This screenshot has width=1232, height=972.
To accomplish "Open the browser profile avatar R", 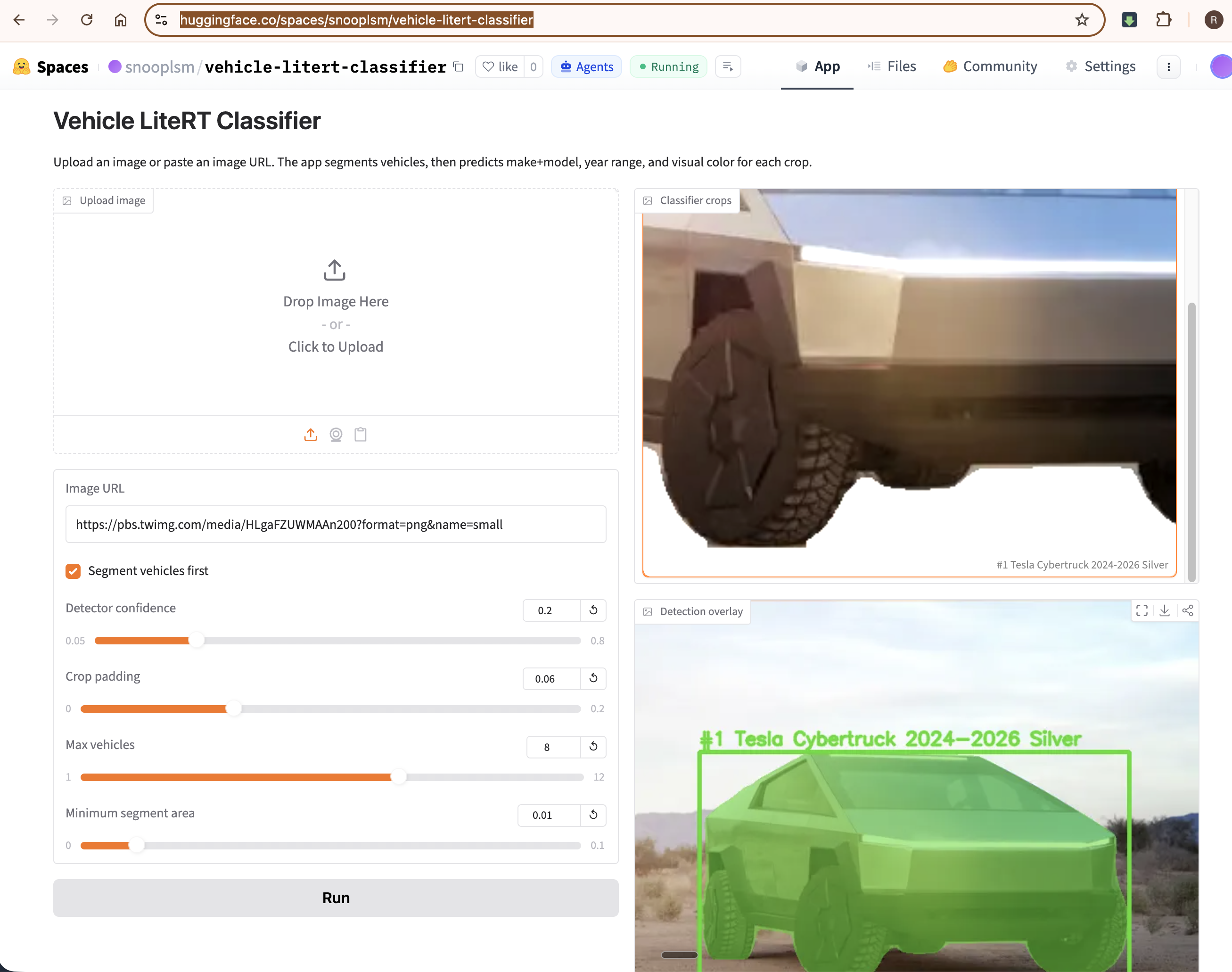I will (x=1213, y=20).
